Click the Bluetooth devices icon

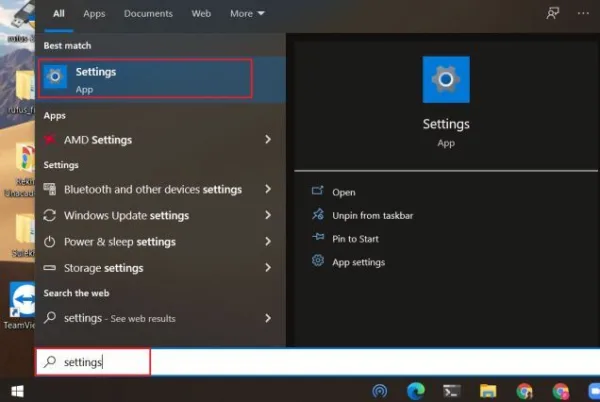tap(50, 189)
